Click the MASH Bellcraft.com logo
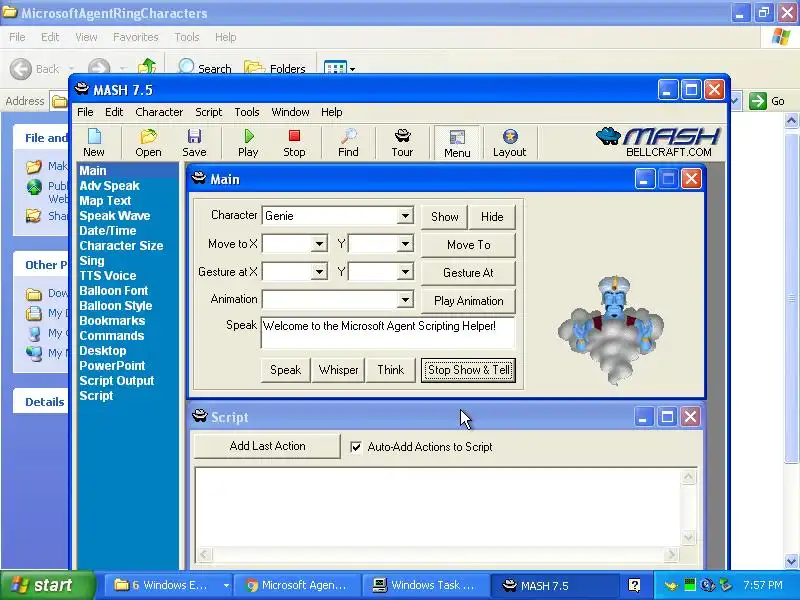Screen dimensions: 800x600 (659, 142)
